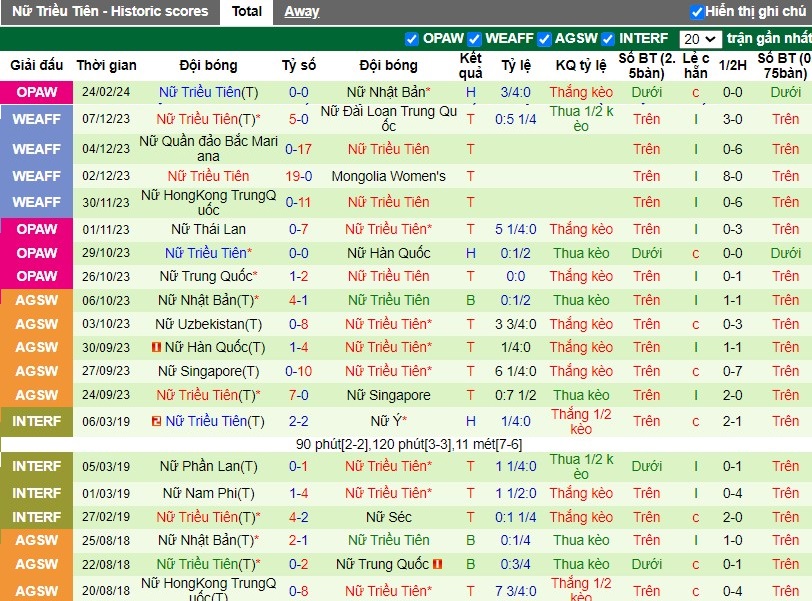This screenshot has height=601, width=812.
Task: Click the 90 phút[2-2],120 phút[3-3] note row
Action: pyautogui.click(x=409, y=444)
